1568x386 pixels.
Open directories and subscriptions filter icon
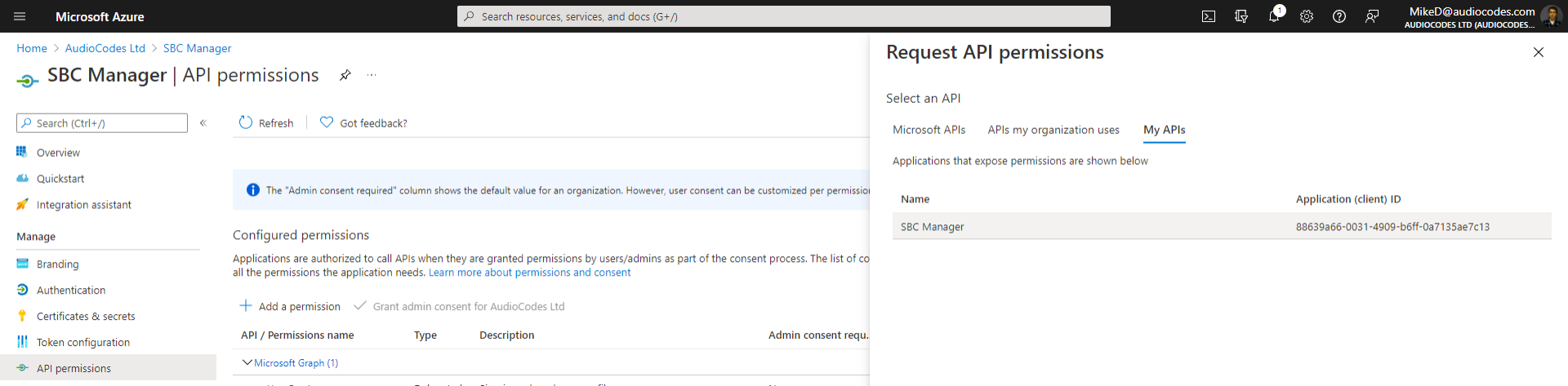click(x=1241, y=16)
